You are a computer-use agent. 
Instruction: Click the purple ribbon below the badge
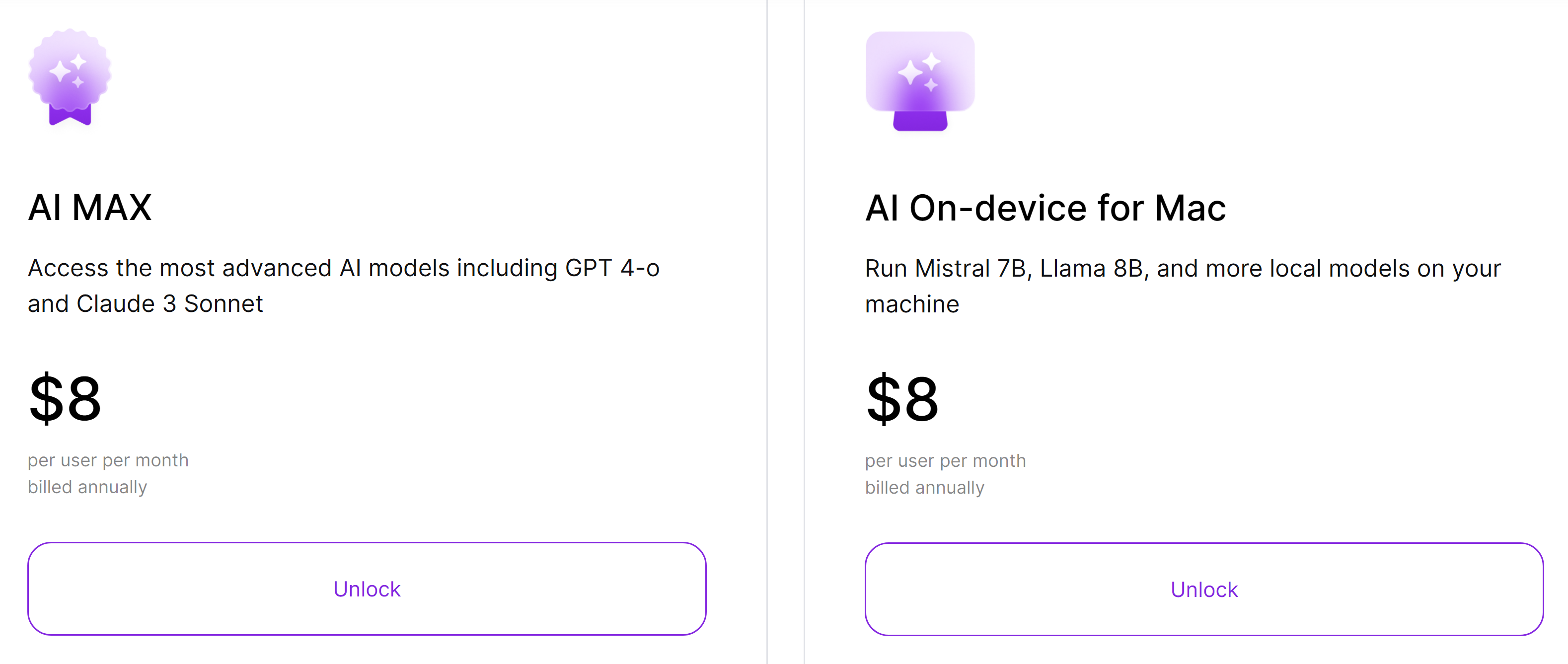70,114
